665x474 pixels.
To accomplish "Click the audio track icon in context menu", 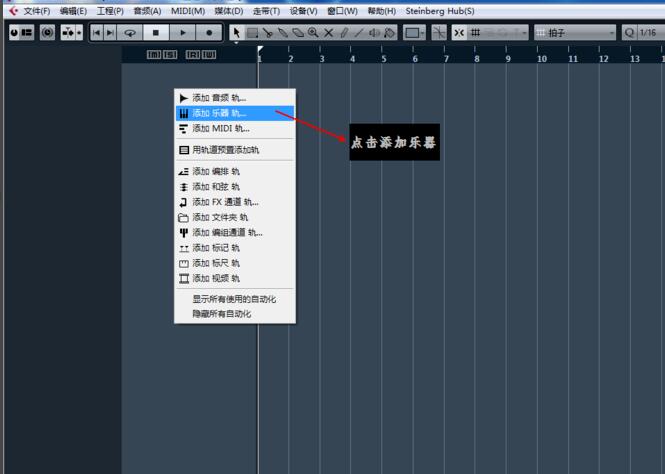I will point(183,98).
